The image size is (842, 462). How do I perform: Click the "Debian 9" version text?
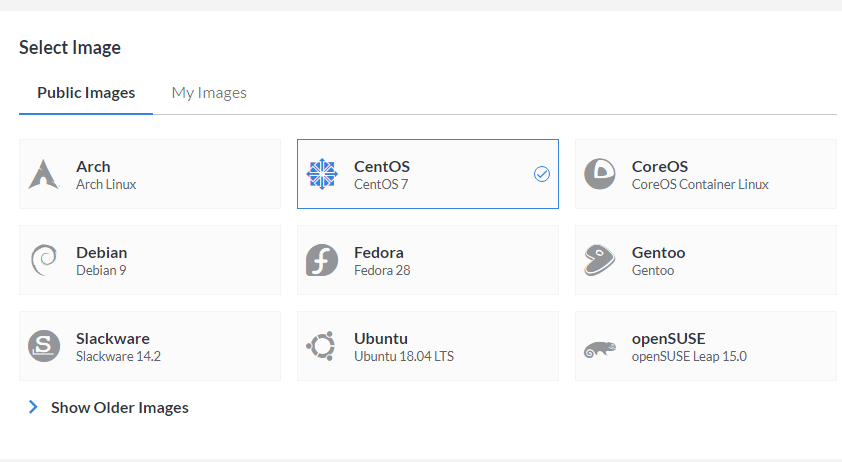tap(101, 270)
